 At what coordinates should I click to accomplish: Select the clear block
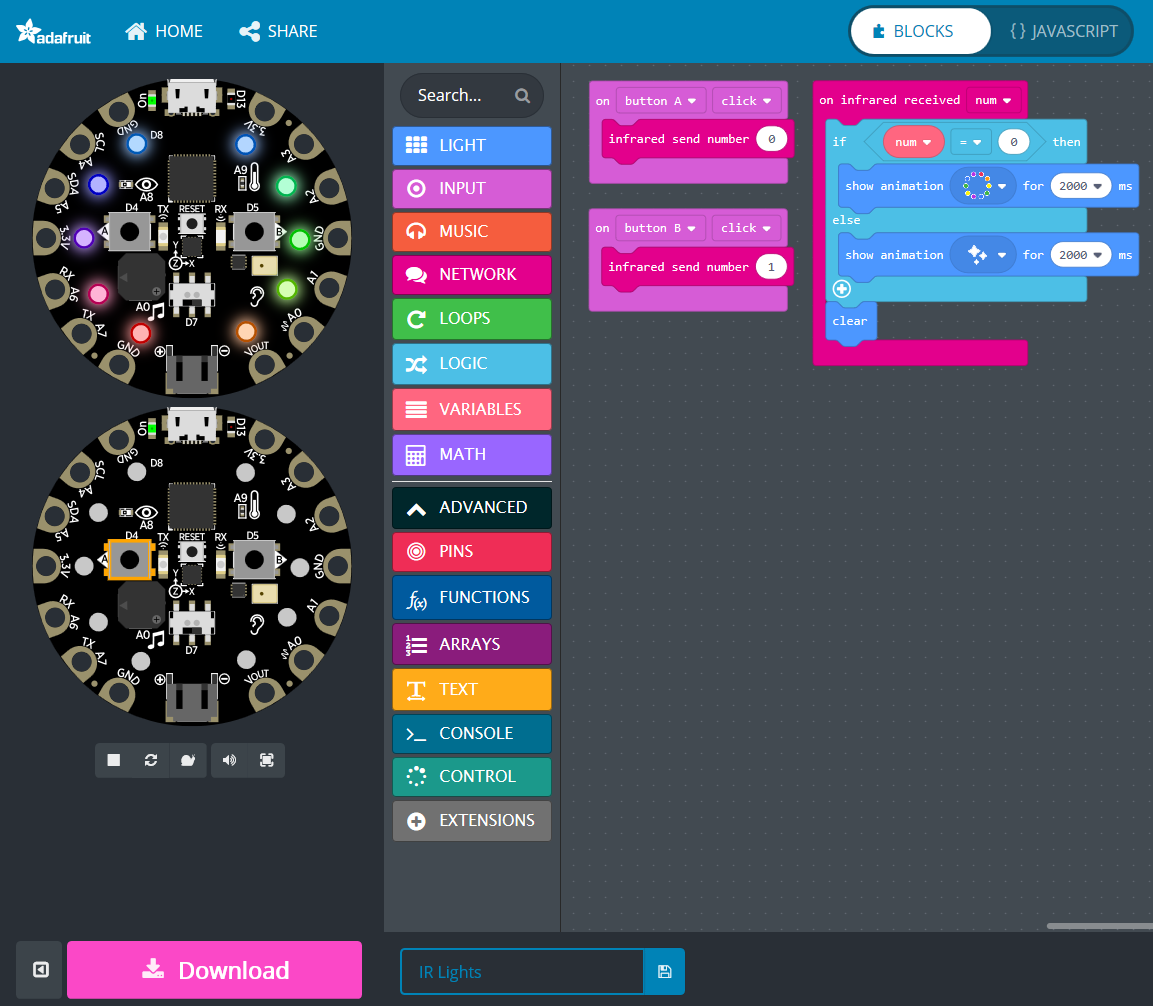click(x=851, y=321)
